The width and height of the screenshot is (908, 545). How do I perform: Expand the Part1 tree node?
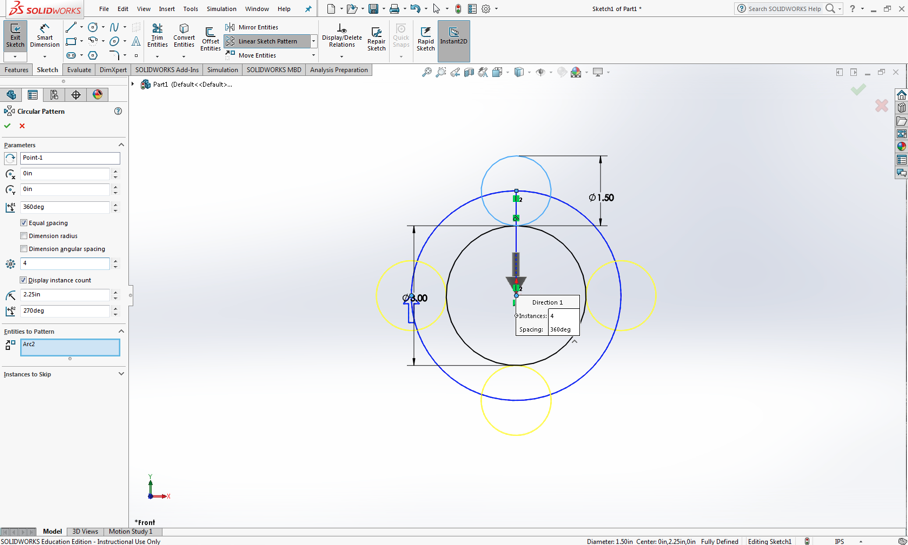coord(133,85)
